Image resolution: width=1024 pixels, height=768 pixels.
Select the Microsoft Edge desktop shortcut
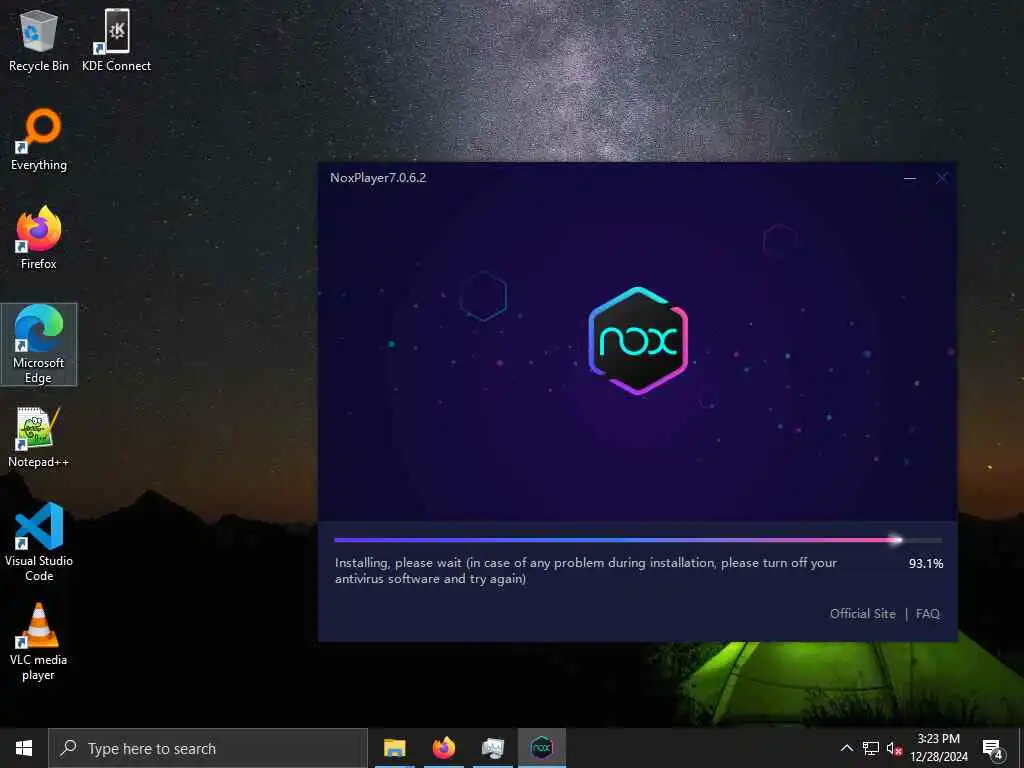[x=39, y=344]
